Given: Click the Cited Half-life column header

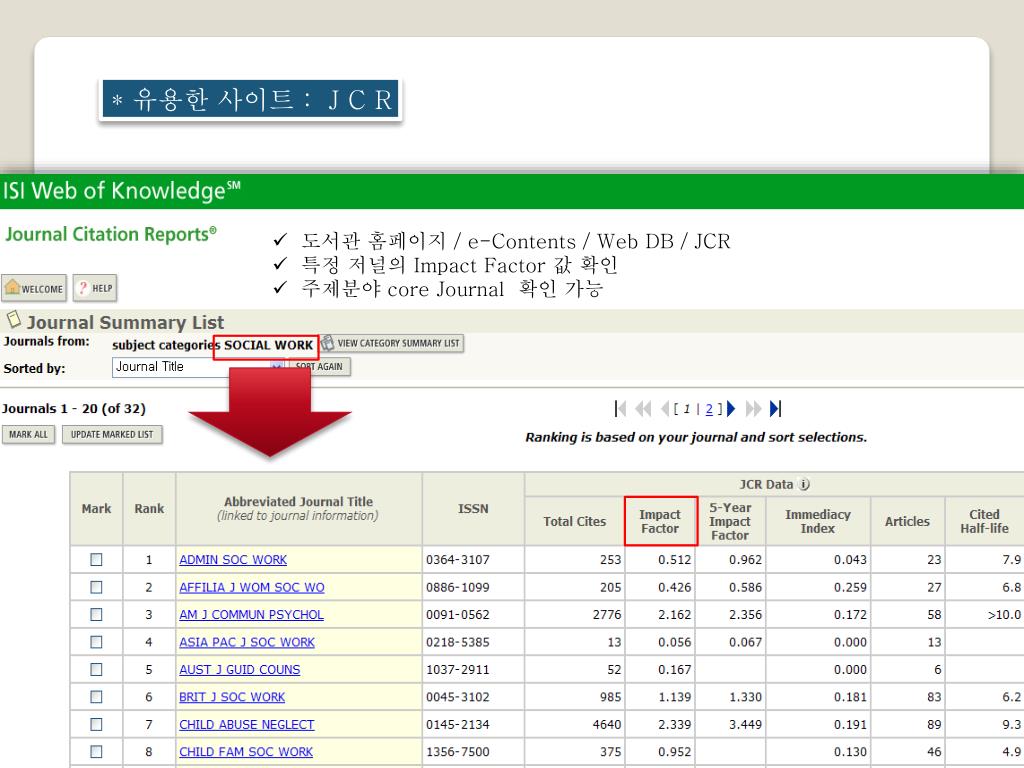Looking at the screenshot, I should tap(984, 521).
